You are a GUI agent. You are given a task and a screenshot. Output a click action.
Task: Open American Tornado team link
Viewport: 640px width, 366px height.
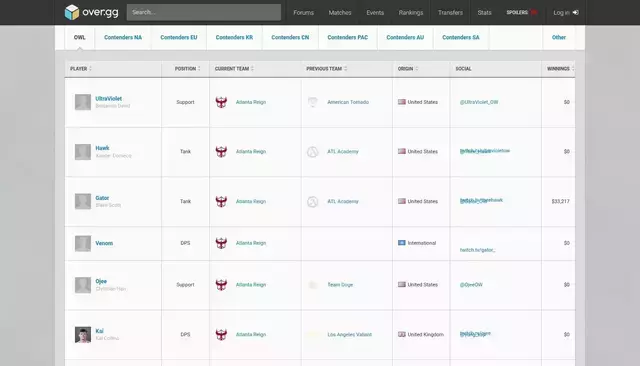click(x=348, y=102)
